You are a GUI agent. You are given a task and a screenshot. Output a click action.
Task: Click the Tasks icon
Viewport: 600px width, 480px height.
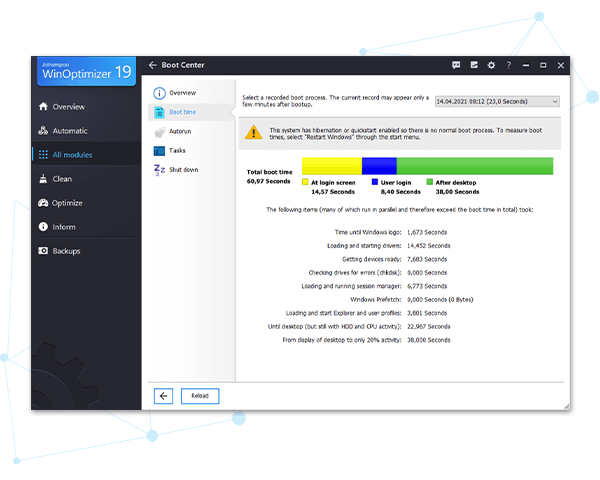tap(159, 151)
